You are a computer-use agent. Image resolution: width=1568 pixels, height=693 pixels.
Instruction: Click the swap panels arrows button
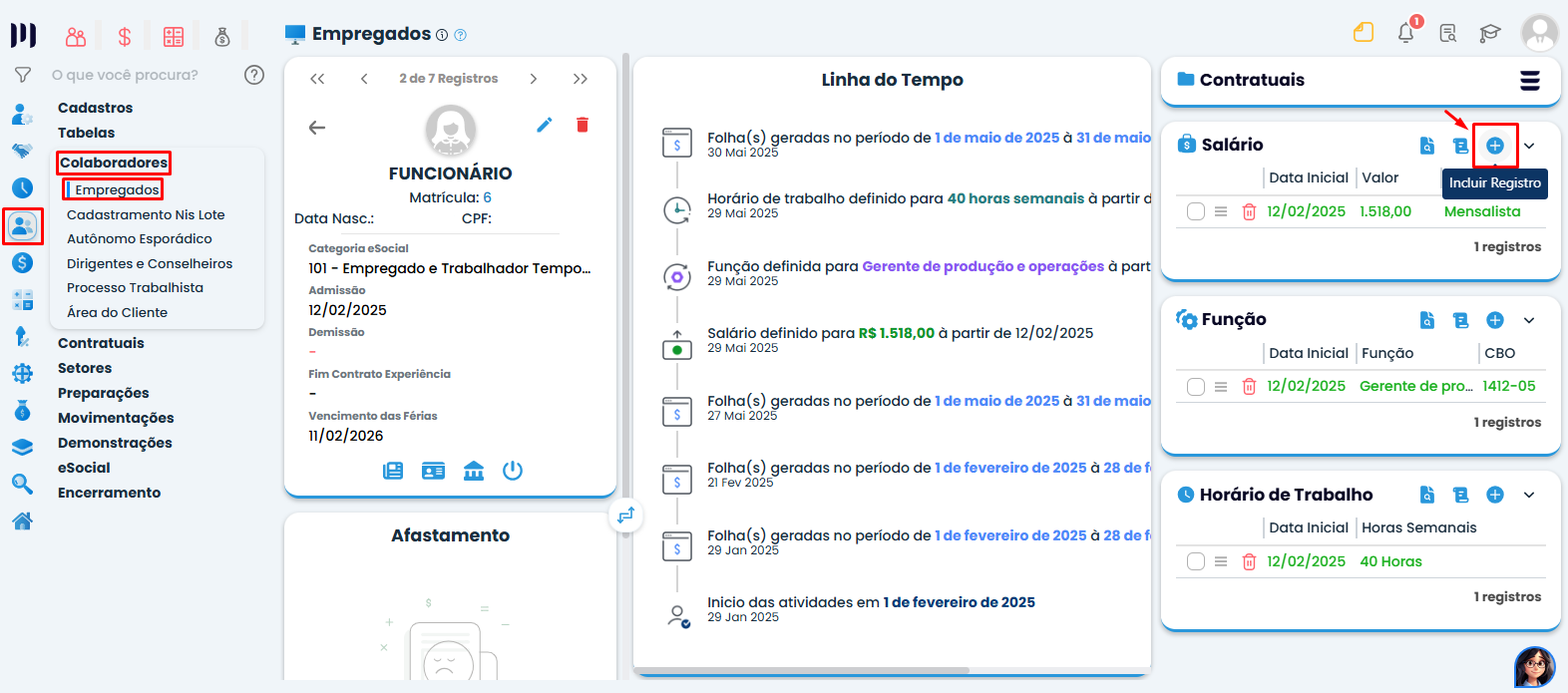625,516
